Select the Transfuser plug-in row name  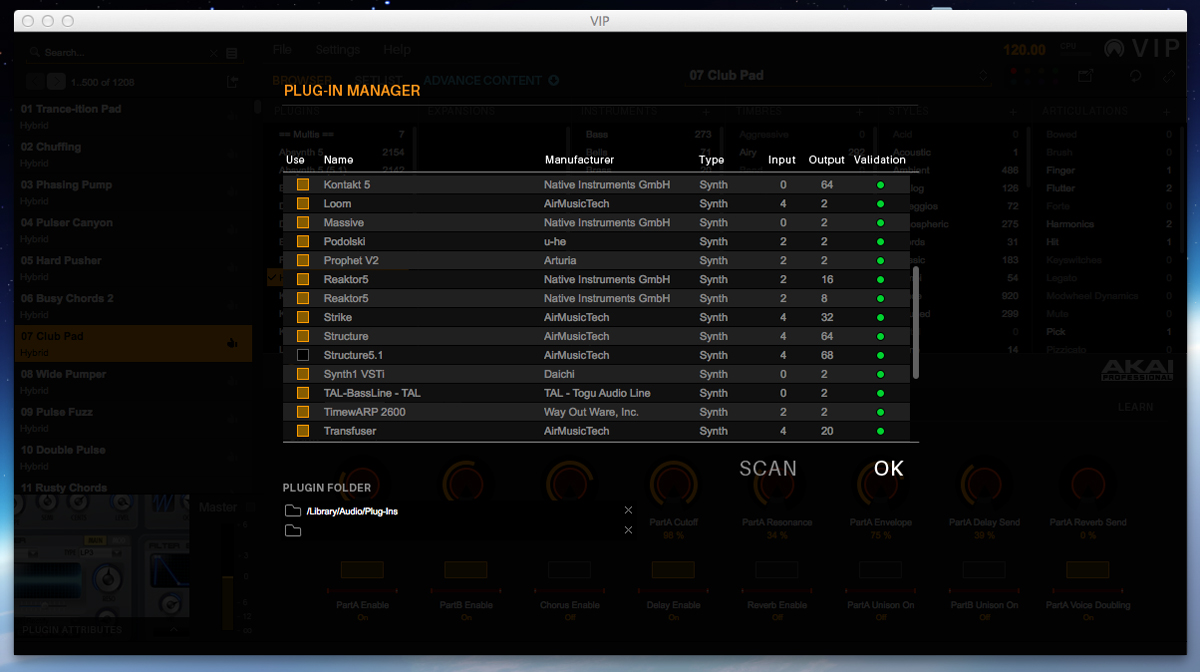(x=349, y=431)
